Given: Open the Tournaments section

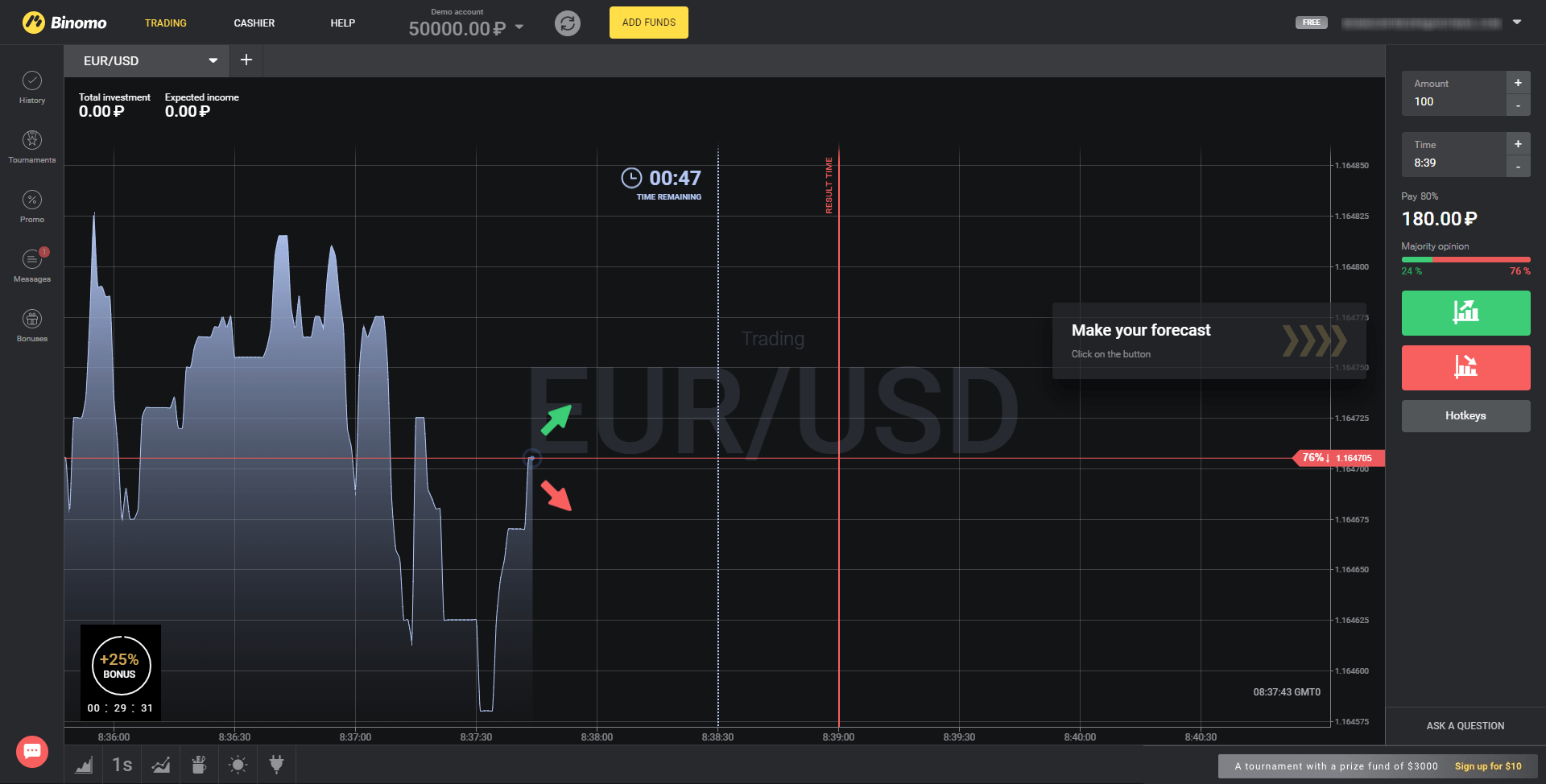Looking at the screenshot, I should [x=32, y=146].
